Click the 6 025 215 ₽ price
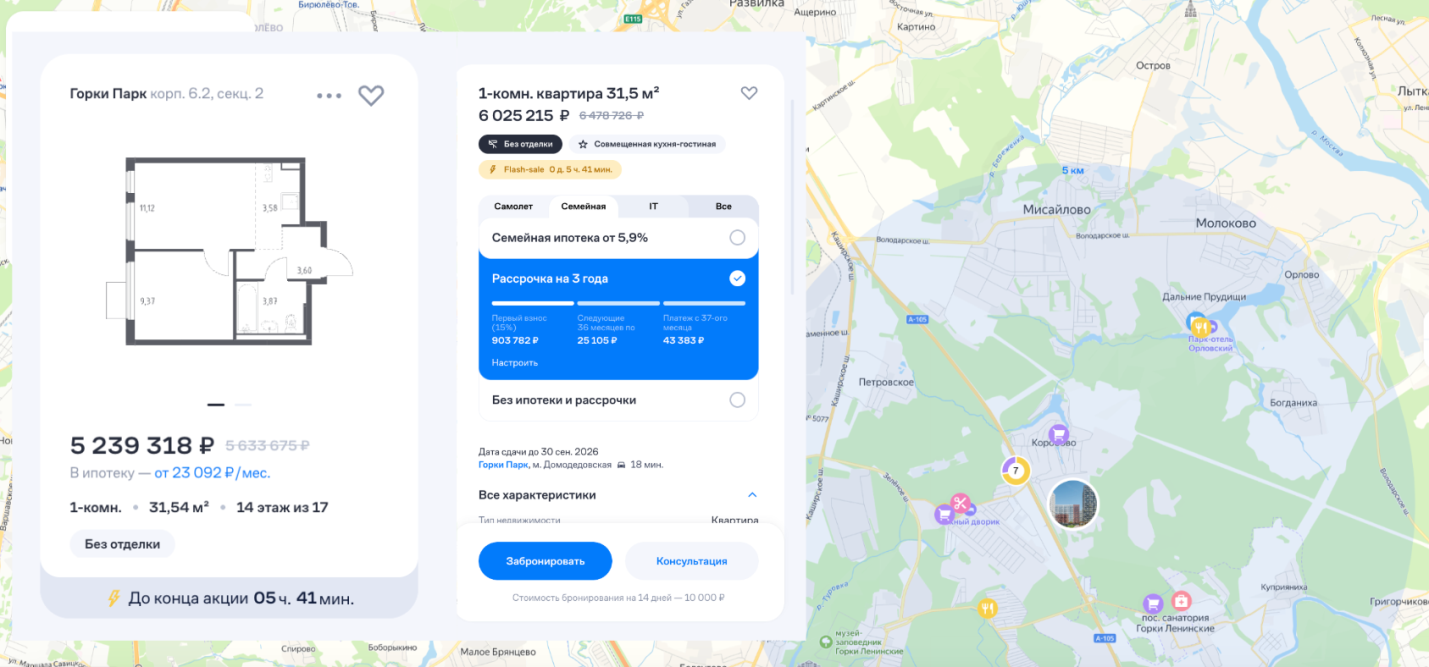Viewport: 1429px width, 667px height. 524,115
